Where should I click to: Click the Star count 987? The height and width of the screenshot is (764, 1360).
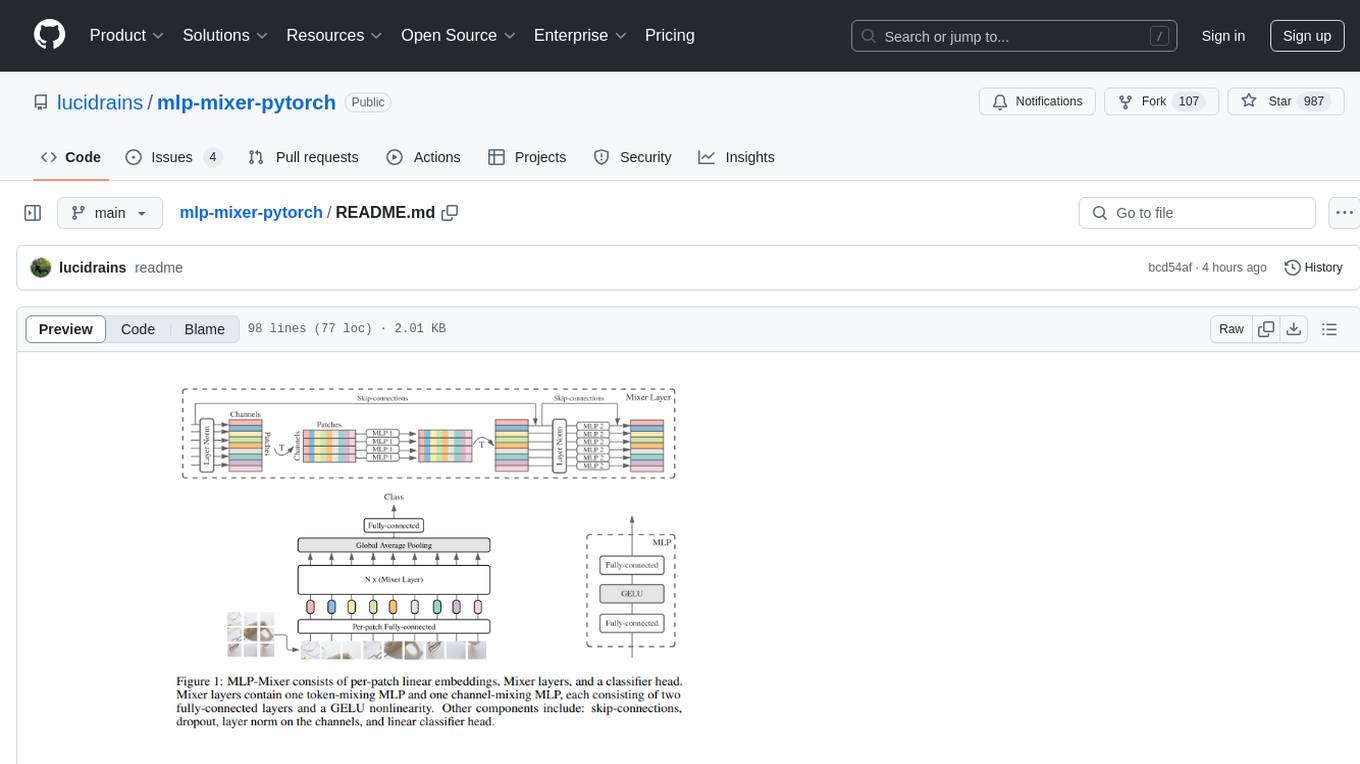pyautogui.click(x=1313, y=102)
